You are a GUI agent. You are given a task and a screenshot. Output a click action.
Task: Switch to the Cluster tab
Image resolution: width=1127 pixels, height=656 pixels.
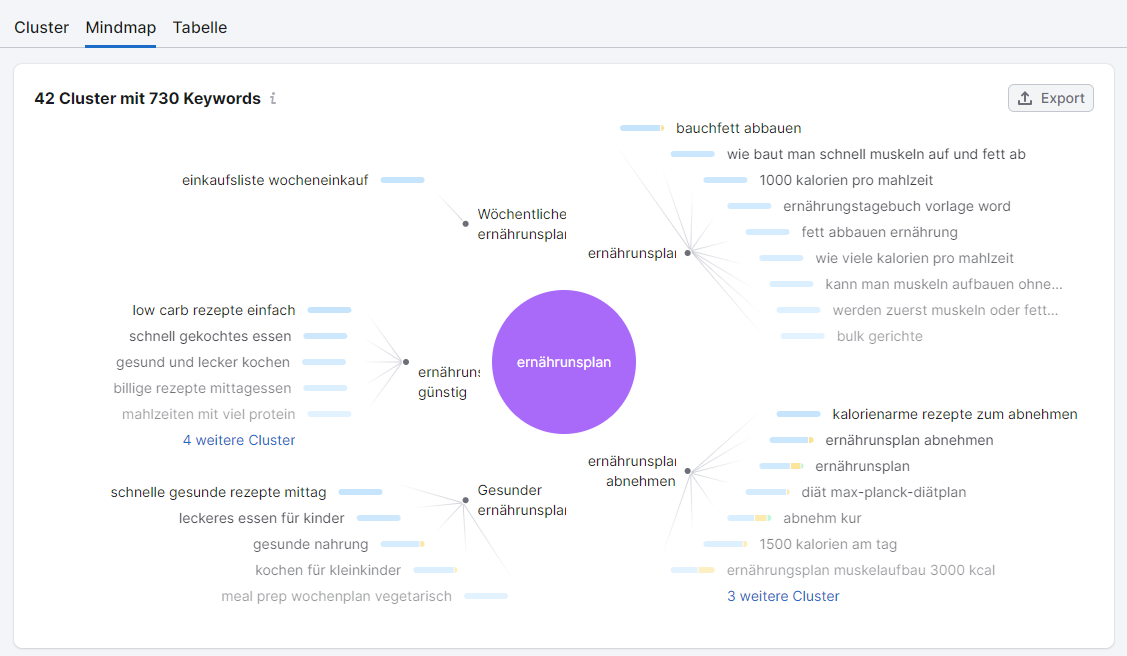[41, 27]
